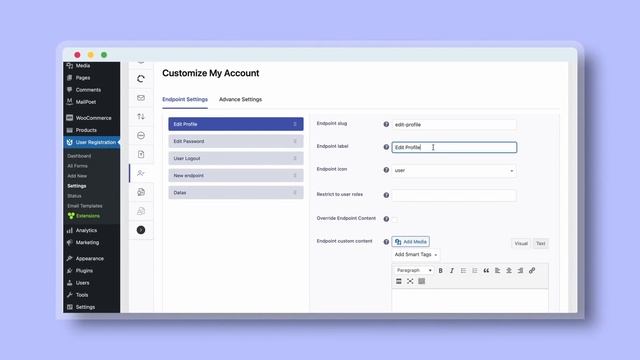Open Extensions submenu link
640x360 pixels.
tap(84, 216)
